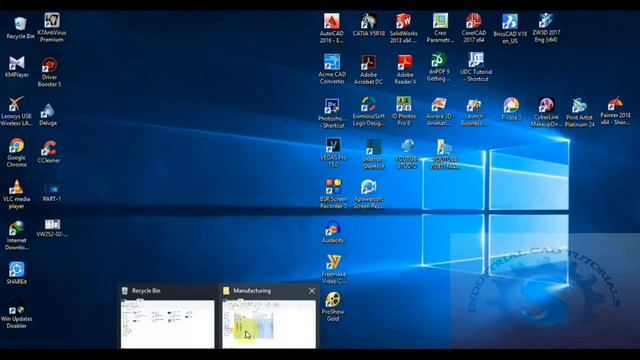The image size is (640, 360).
Task: Open Apowersoft Screen Recorder icon
Action: pyautogui.click(x=368, y=194)
